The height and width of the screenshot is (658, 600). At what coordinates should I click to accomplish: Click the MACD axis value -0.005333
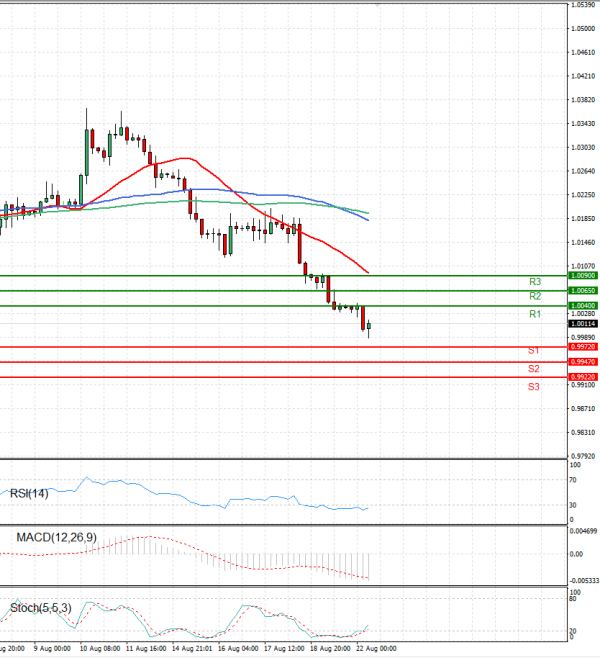tap(583, 581)
